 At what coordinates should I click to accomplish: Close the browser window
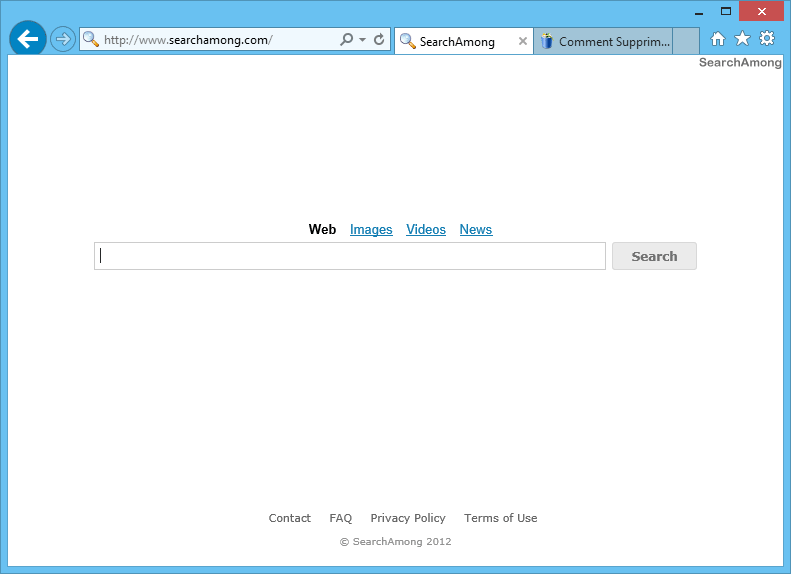click(x=761, y=11)
